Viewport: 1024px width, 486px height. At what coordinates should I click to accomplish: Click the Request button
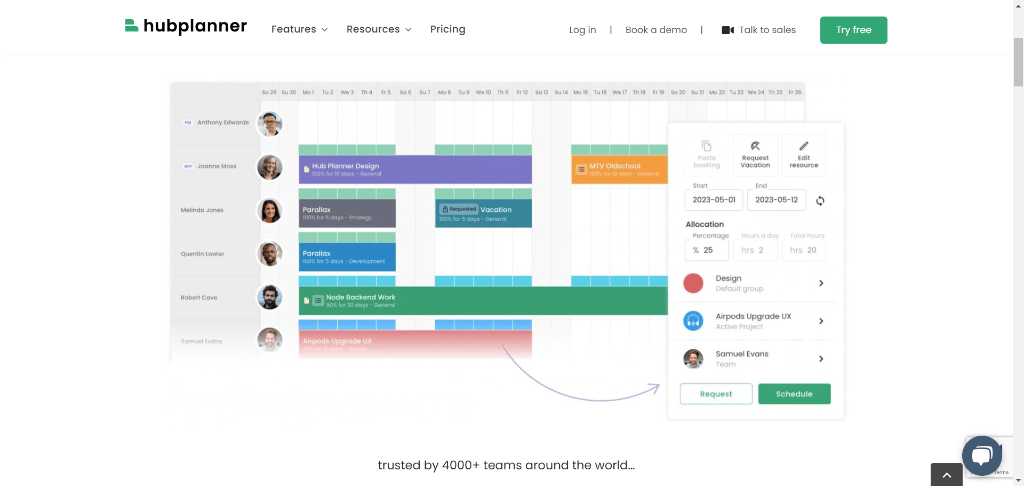tap(716, 394)
